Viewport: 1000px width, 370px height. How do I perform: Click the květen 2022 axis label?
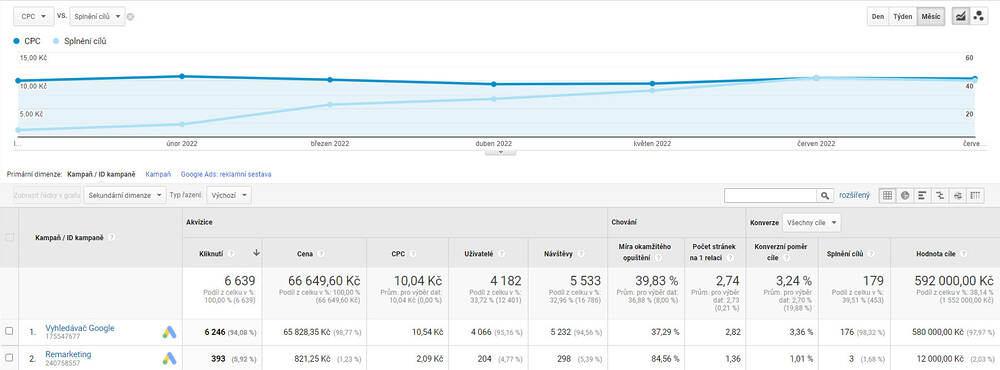(x=652, y=144)
